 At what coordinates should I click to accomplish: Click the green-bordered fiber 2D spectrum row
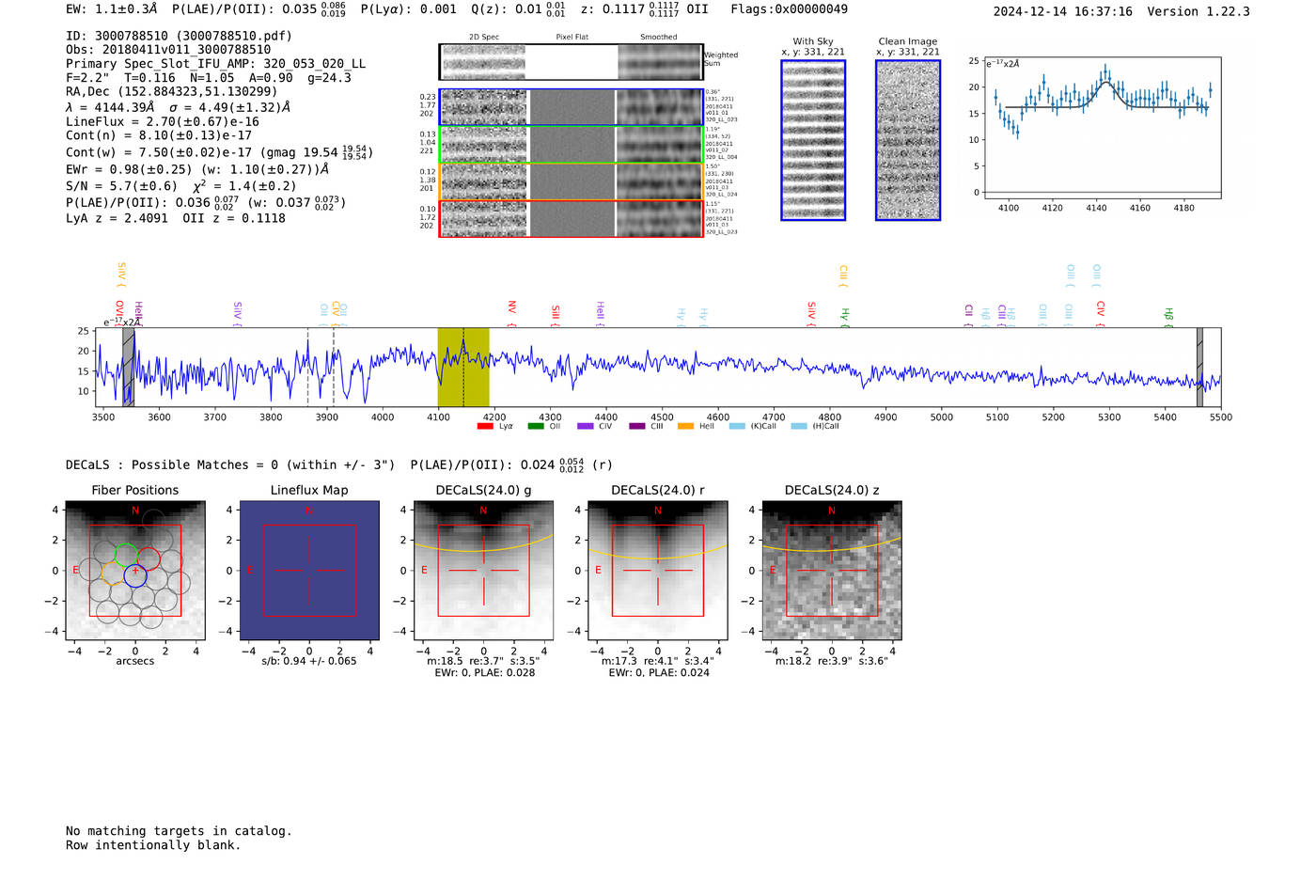point(571,144)
